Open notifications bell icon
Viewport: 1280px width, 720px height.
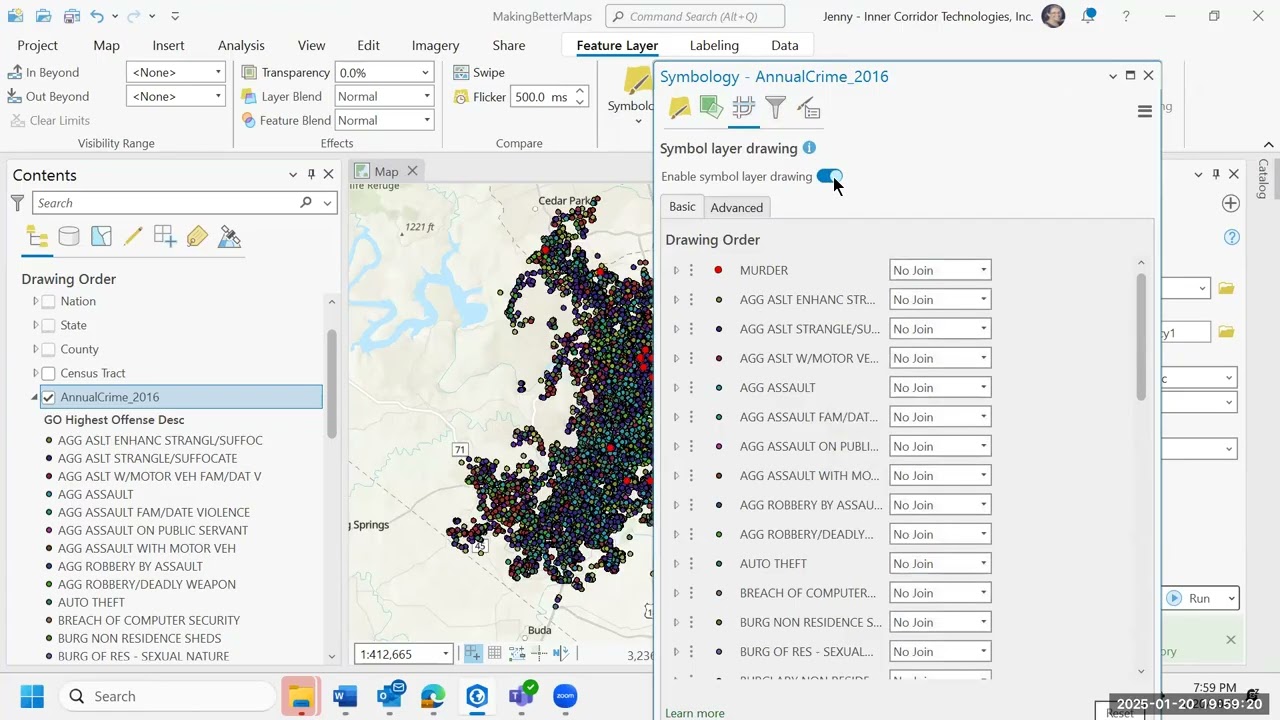1088,16
